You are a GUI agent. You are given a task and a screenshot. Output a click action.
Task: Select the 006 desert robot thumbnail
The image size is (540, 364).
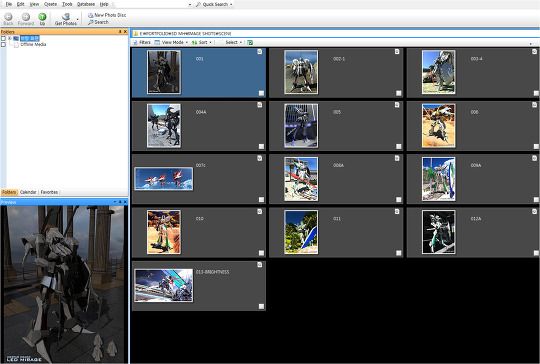tap(438, 126)
